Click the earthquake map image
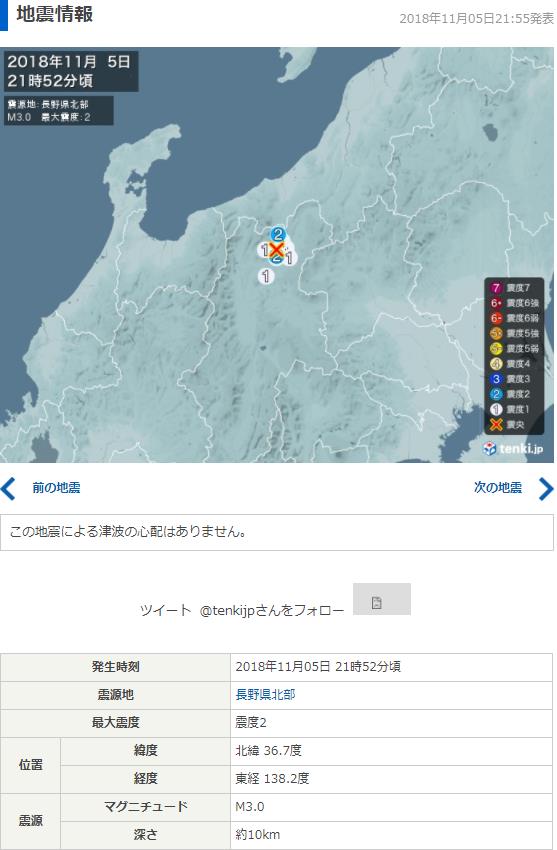557x850 pixels. pos(277,255)
